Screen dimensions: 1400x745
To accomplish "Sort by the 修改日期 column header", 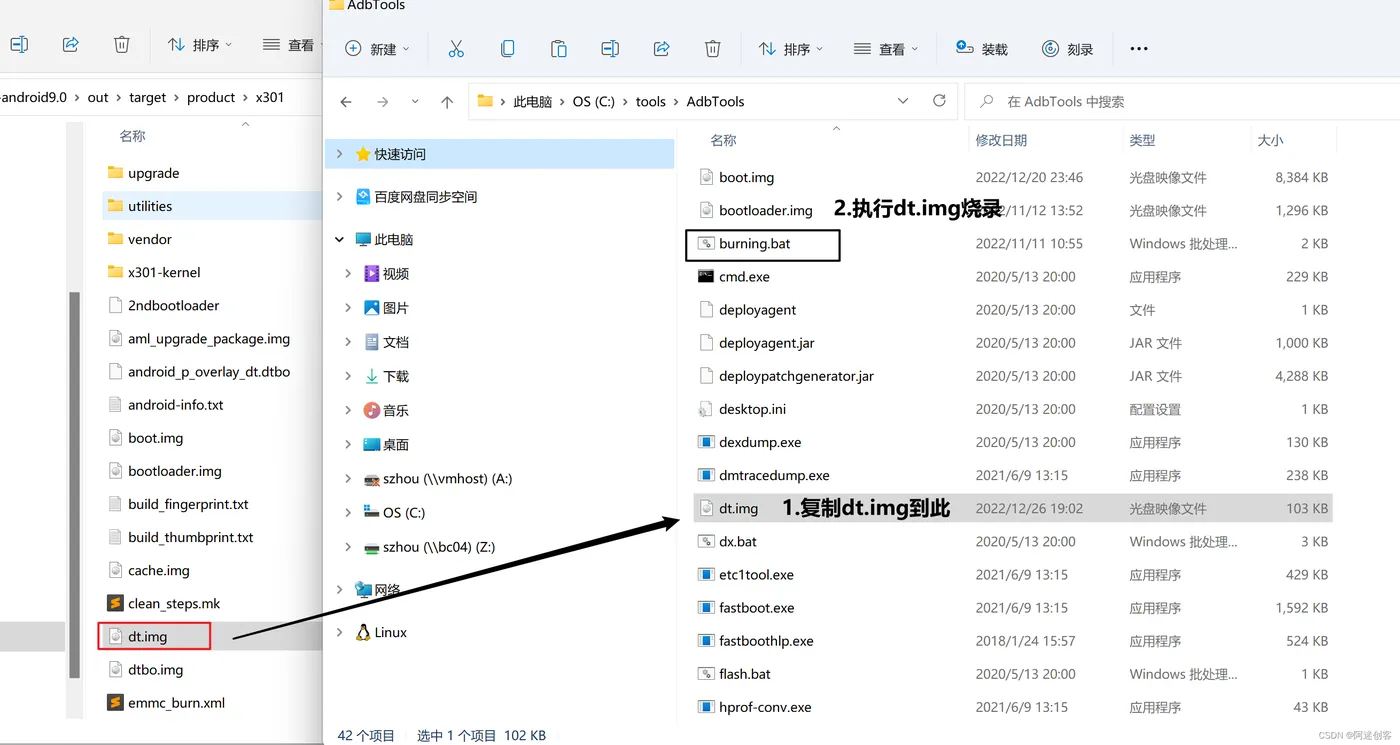I will pyautogui.click(x=1001, y=140).
